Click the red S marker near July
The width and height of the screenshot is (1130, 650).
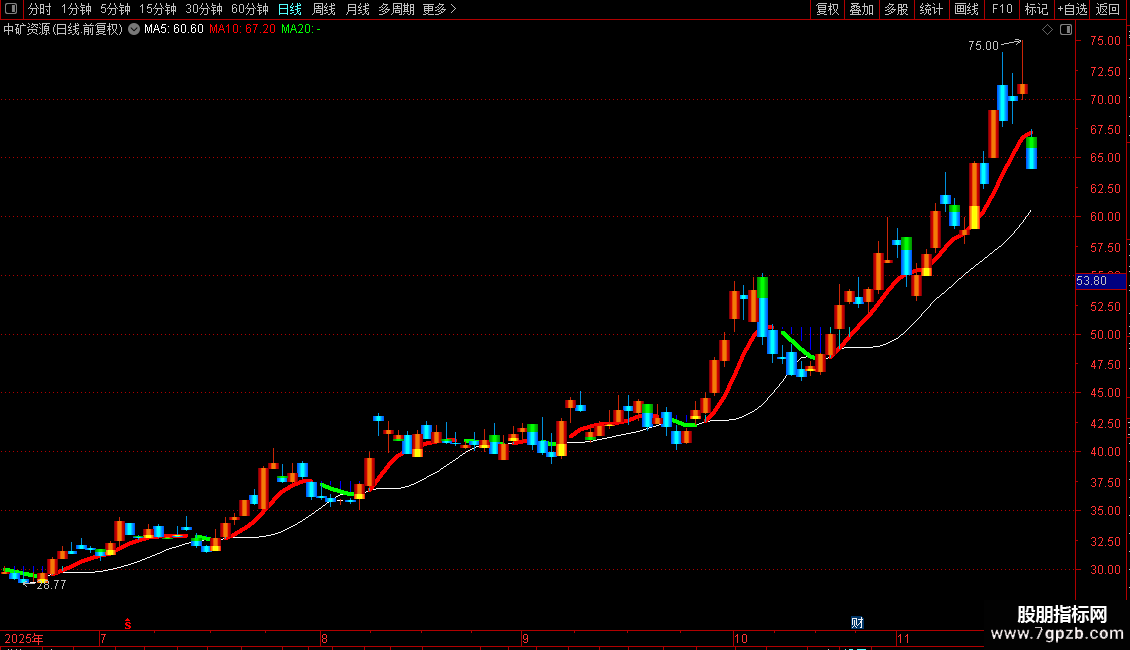click(128, 624)
